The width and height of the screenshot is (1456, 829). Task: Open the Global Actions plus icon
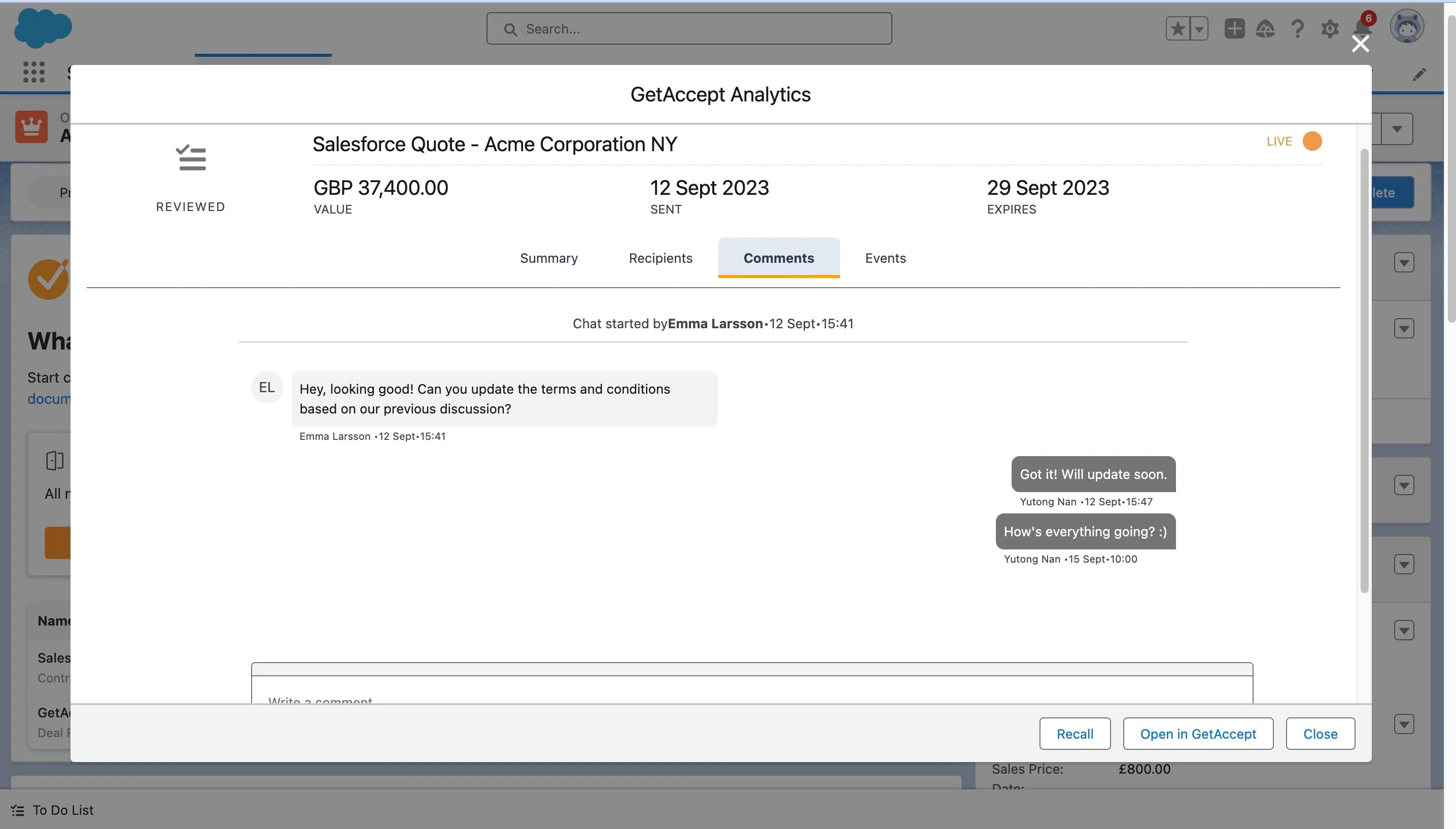(1234, 28)
